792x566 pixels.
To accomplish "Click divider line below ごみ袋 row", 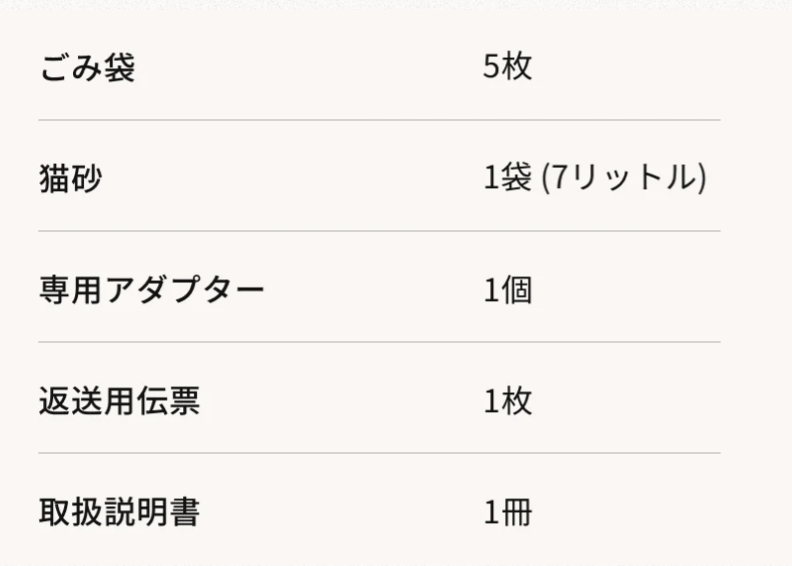I will tap(379, 120).
